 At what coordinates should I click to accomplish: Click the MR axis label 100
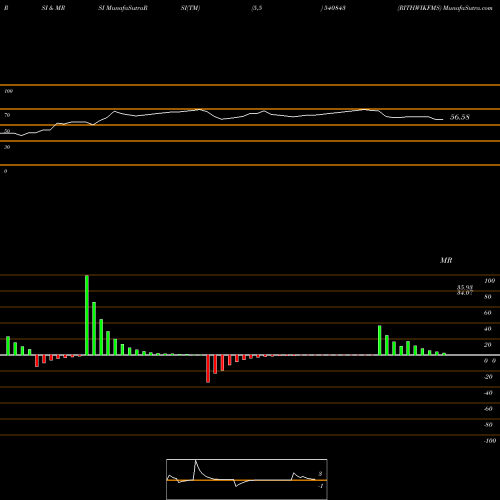click(489, 281)
